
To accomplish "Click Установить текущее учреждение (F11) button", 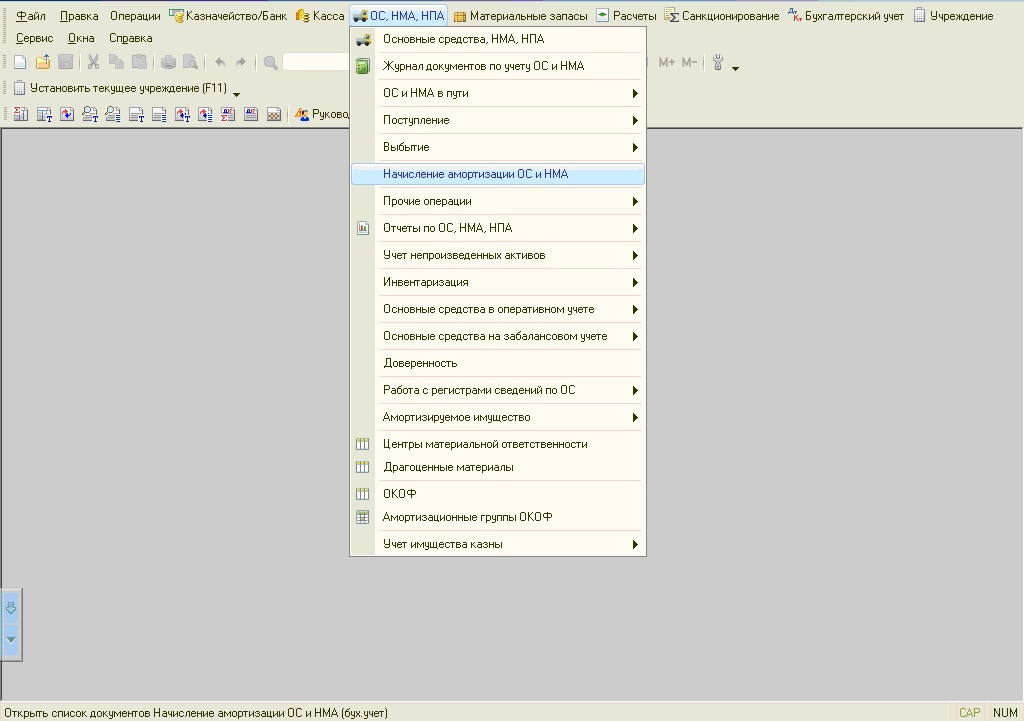I will coord(120,88).
